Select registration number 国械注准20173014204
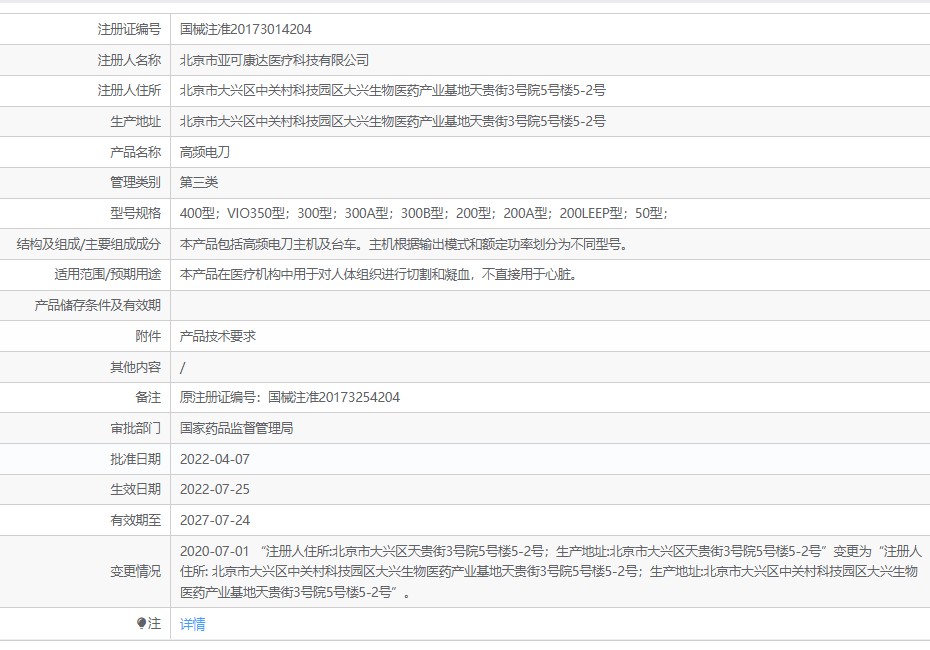 point(246,29)
